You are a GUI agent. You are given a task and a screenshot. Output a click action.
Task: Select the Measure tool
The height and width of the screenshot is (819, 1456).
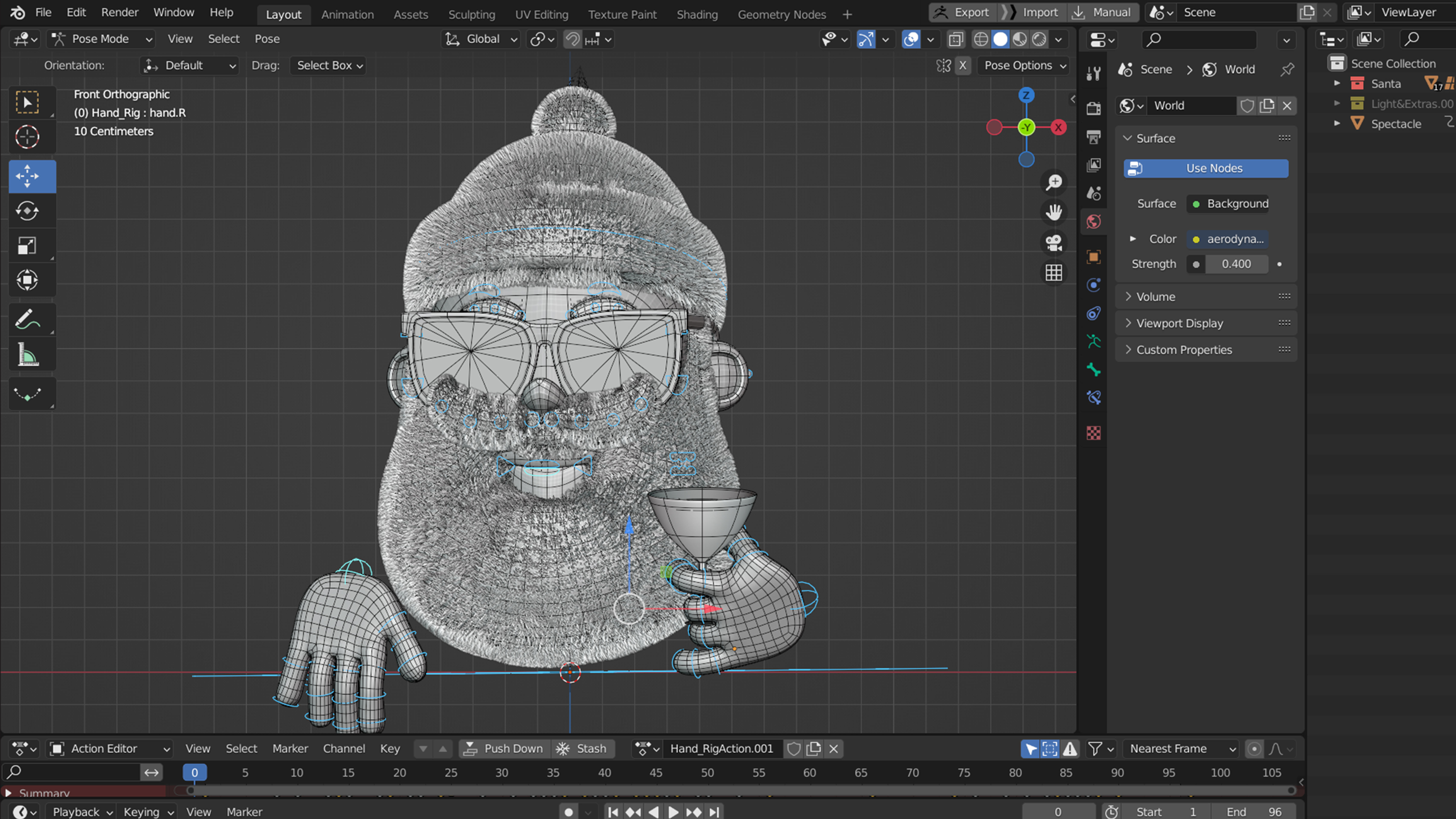pos(27,354)
